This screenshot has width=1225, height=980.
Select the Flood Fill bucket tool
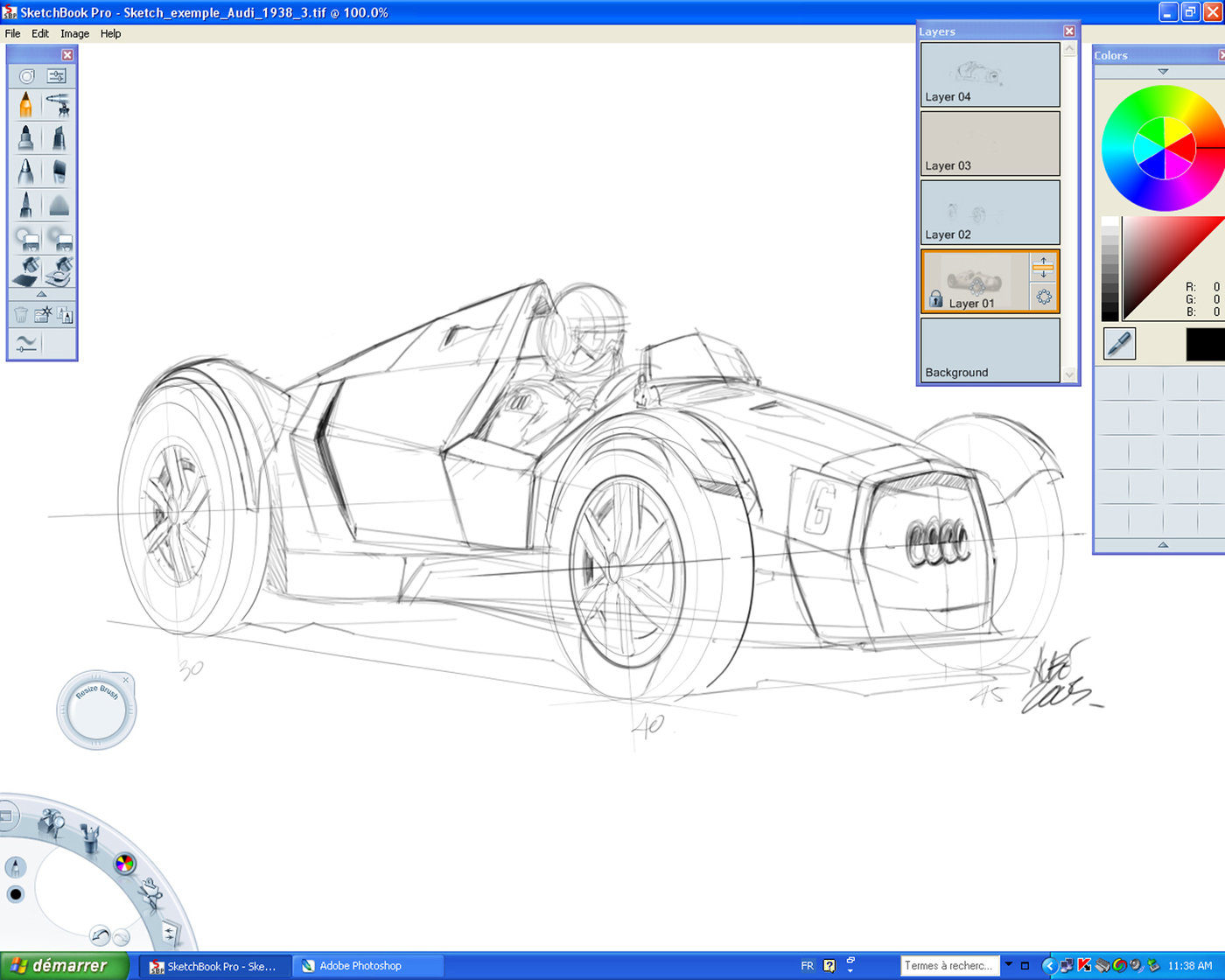click(x=25, y=271)
